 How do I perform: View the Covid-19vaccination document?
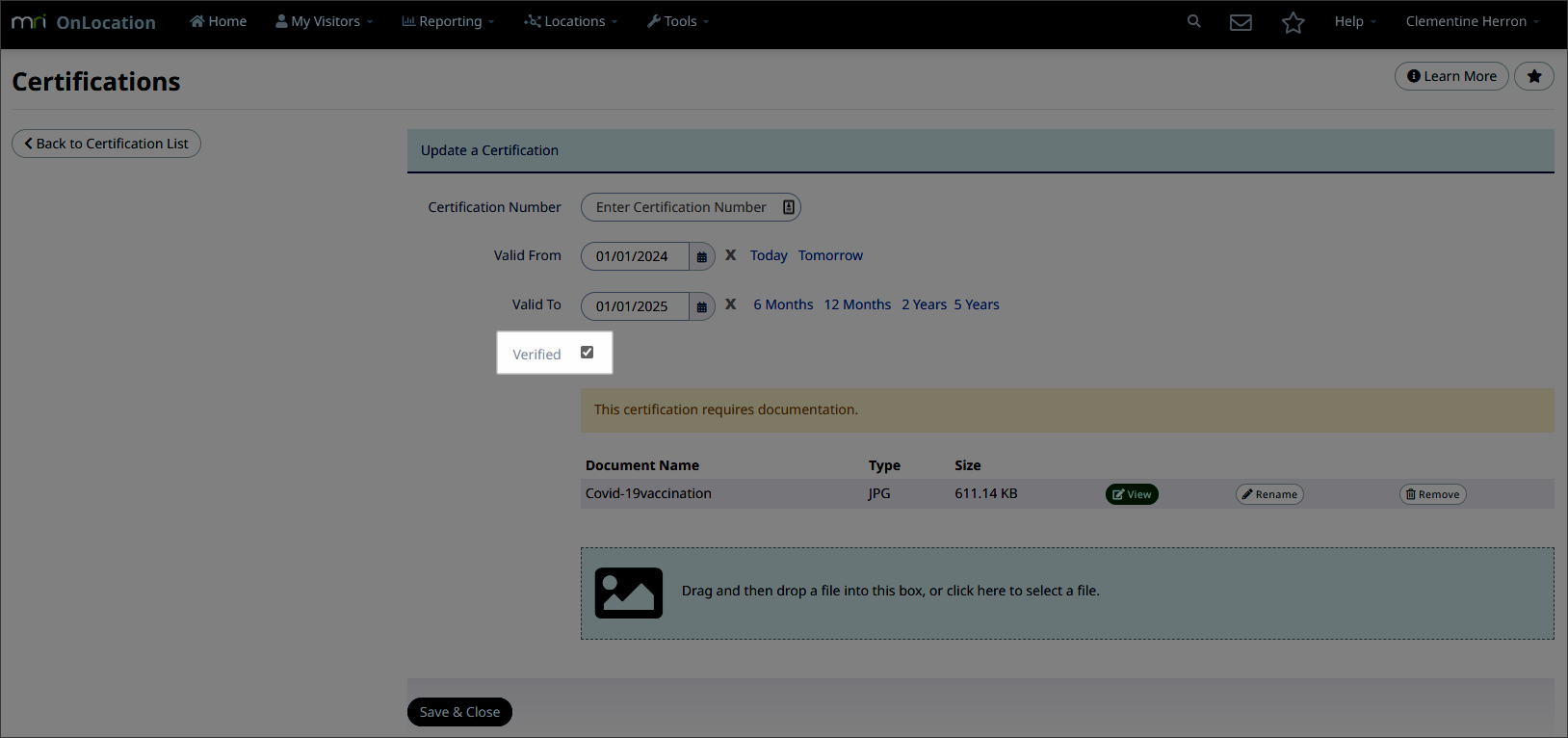click(1132, 494)
